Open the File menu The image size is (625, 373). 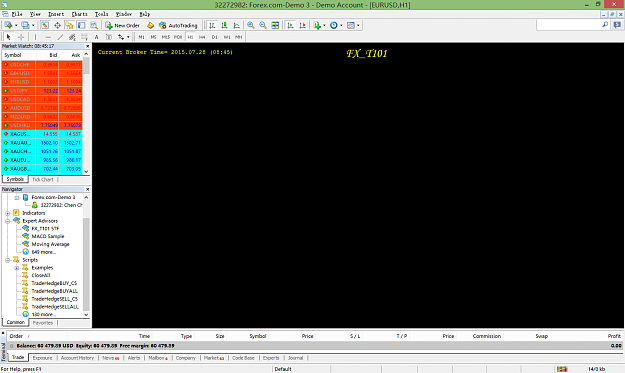coord(17,14)
